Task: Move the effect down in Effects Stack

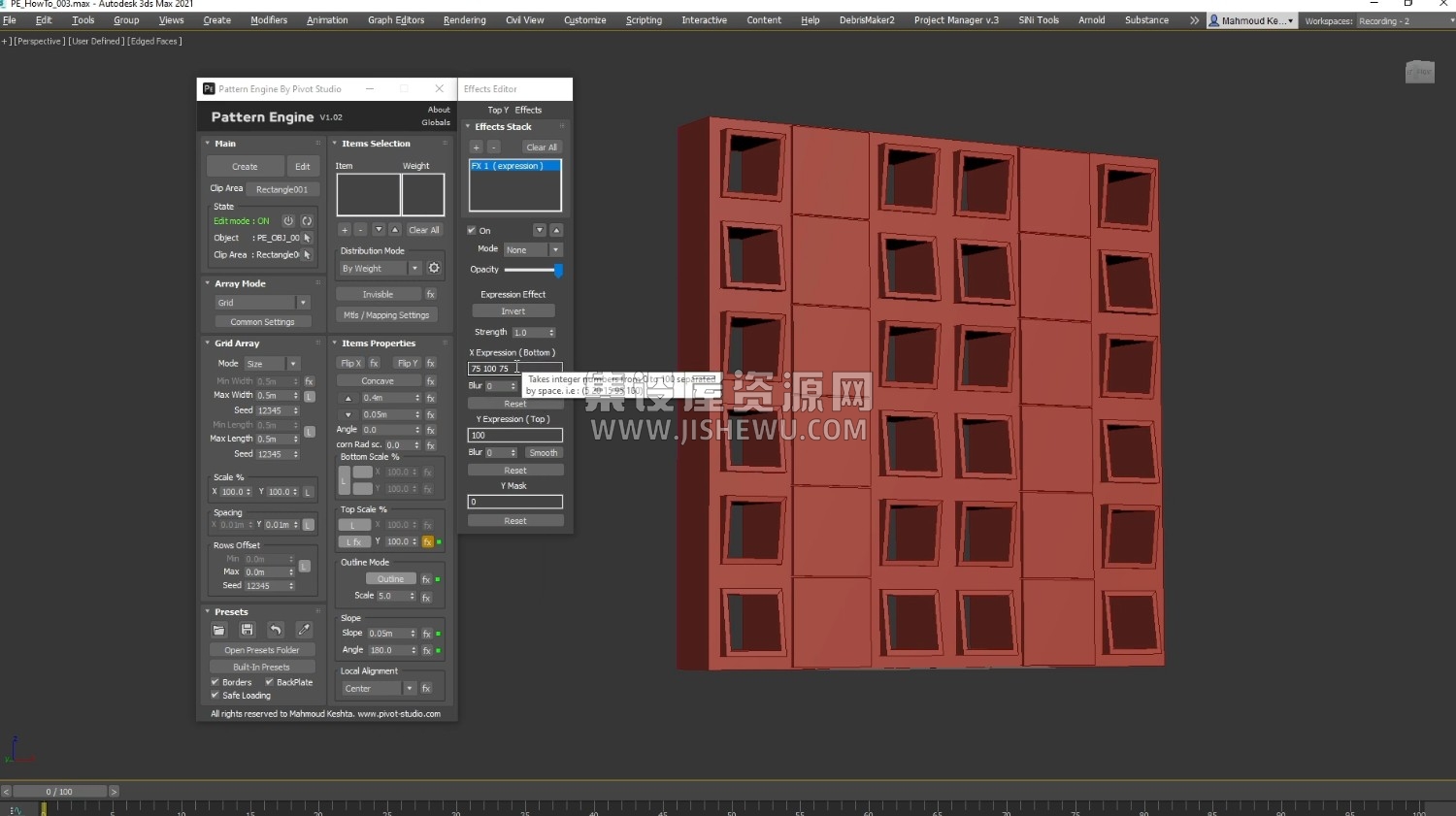Action: pyautogui.click(x=540, y=230)
